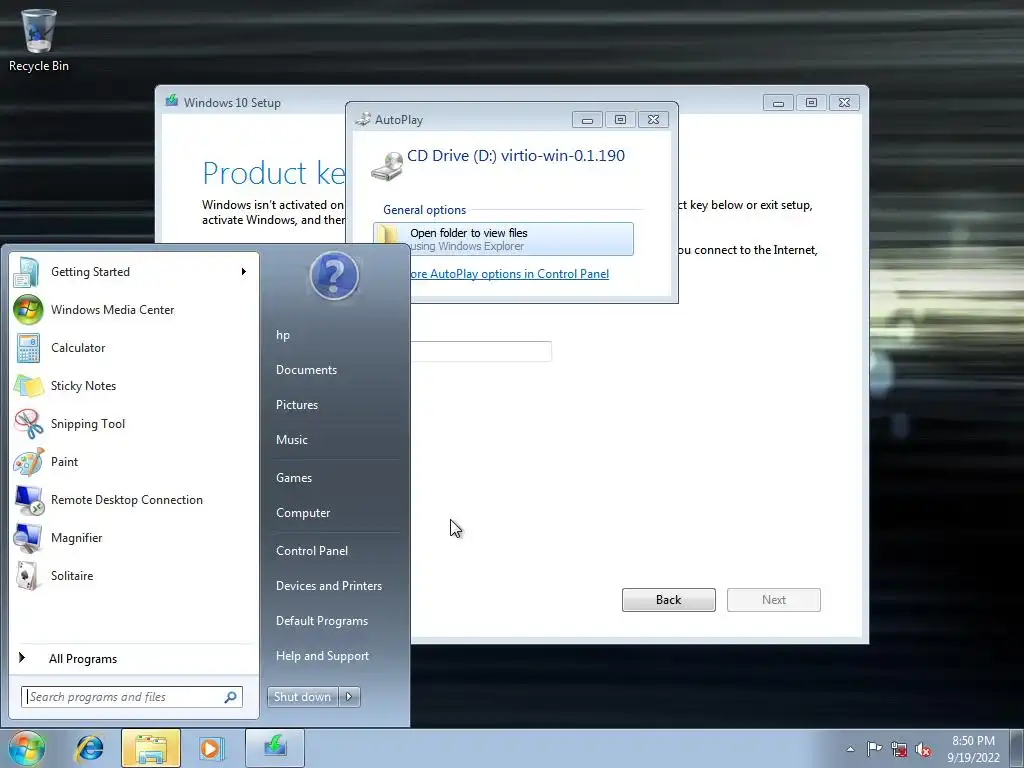1024x768 pixels.
Task: Click the Getting Started icon in Start menu
Action: [27, 272]
